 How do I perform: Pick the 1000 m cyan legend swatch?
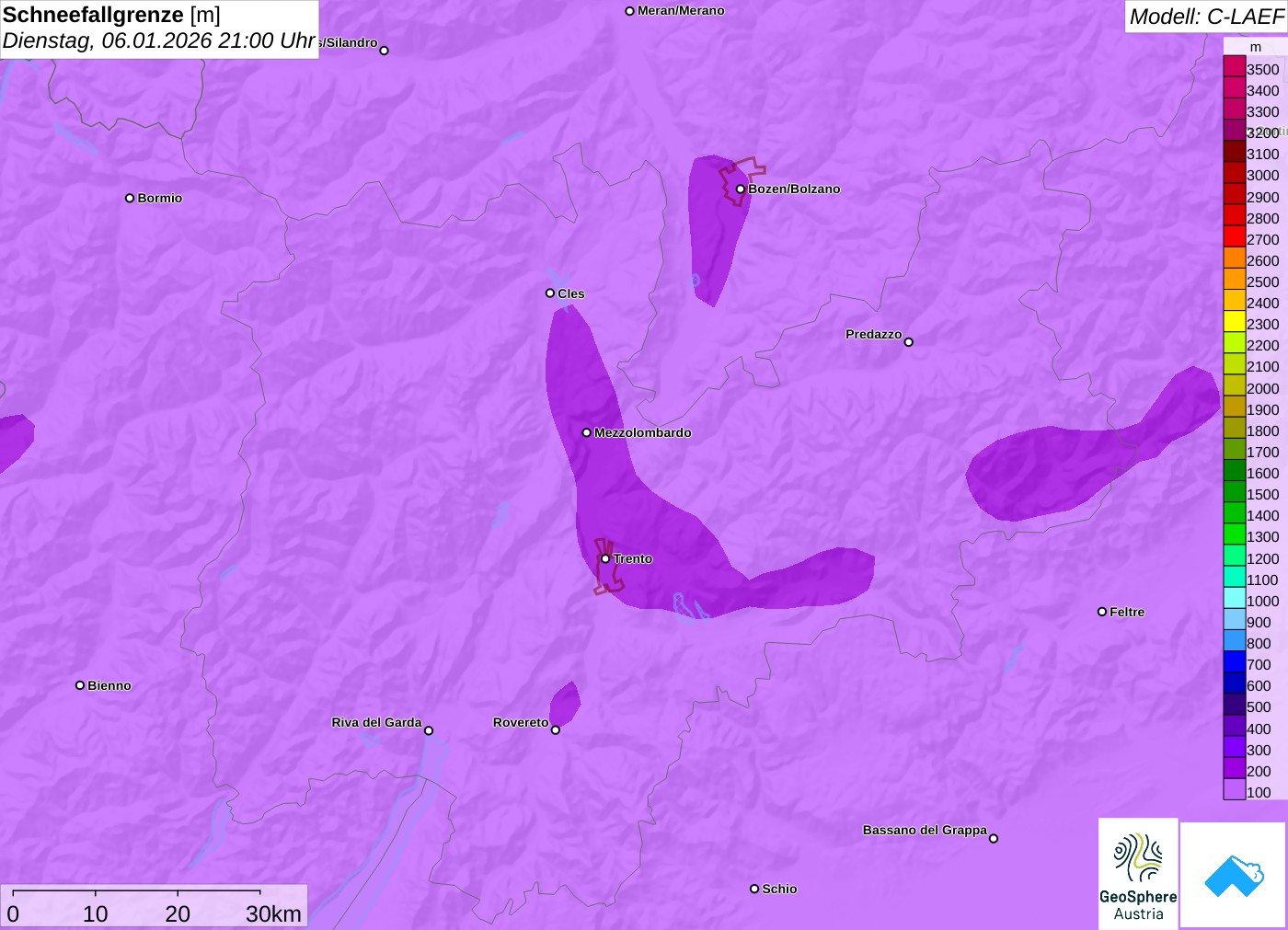pos(1235,598)
